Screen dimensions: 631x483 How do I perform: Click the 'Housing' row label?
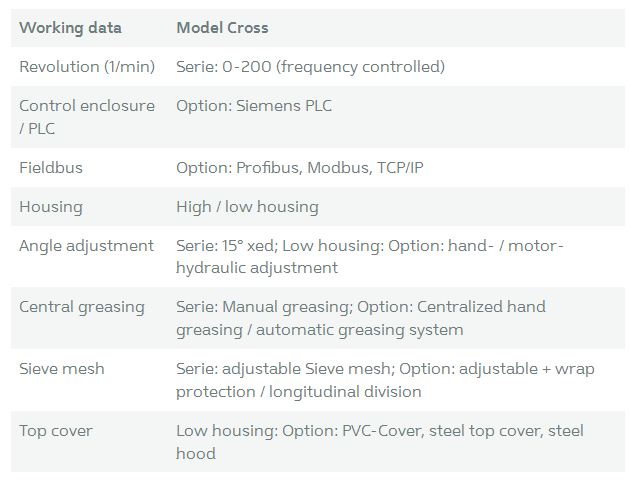pyautogui.click(x=51, y=207)
